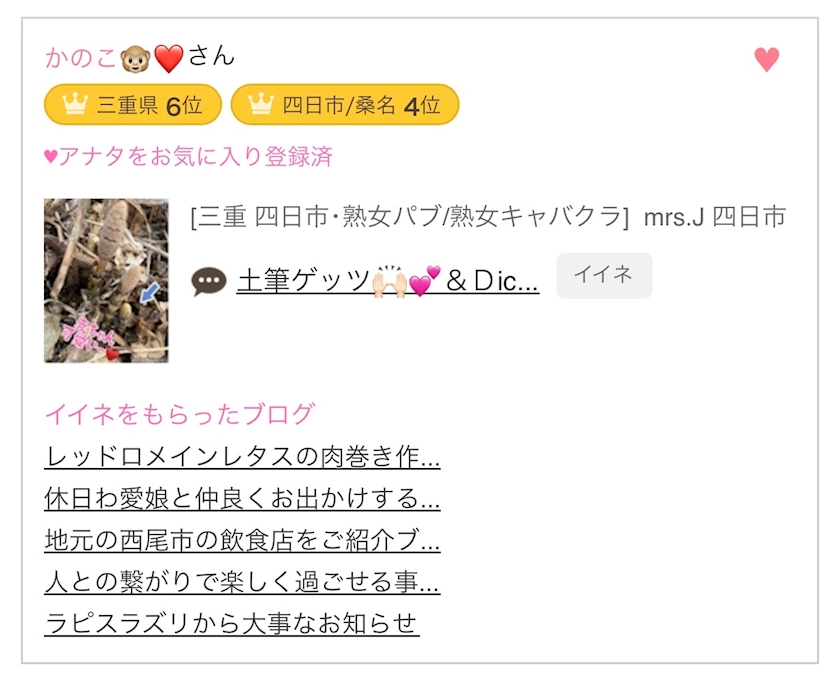Click the speech bubble comment icon
This screenshot has height=683, width=840.
click(208, 281)
